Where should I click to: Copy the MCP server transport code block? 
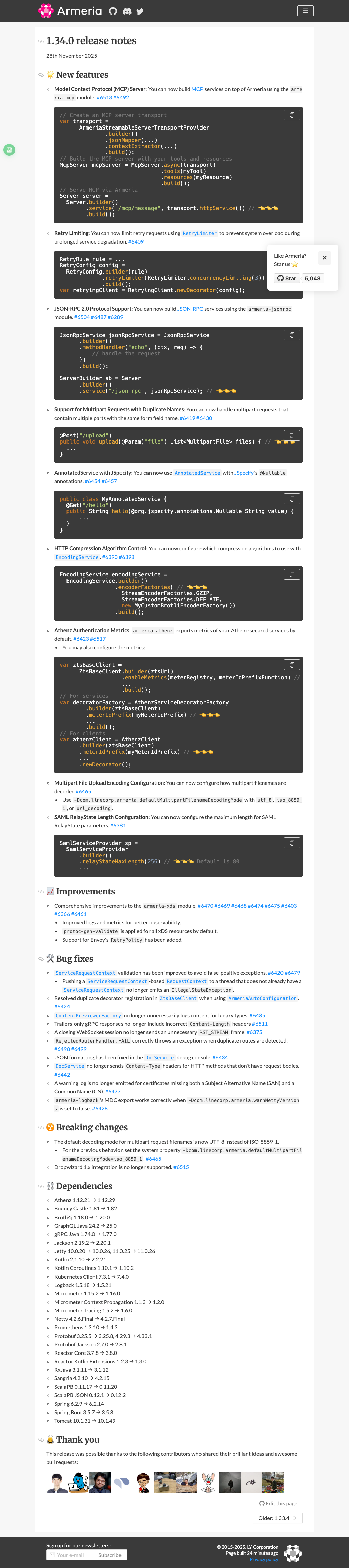click(292, 115)
